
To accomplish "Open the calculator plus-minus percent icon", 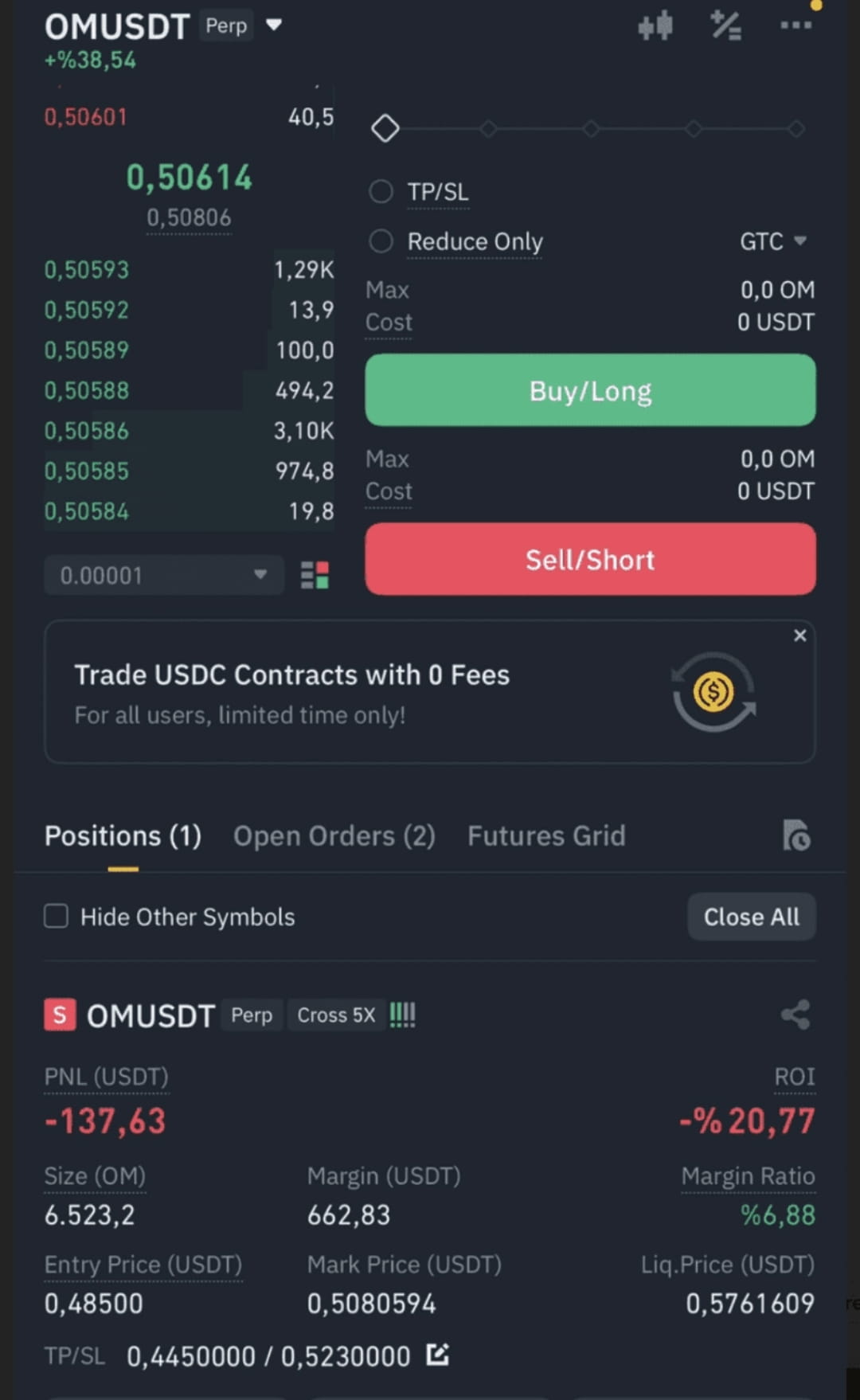I will tap(726, 26).
